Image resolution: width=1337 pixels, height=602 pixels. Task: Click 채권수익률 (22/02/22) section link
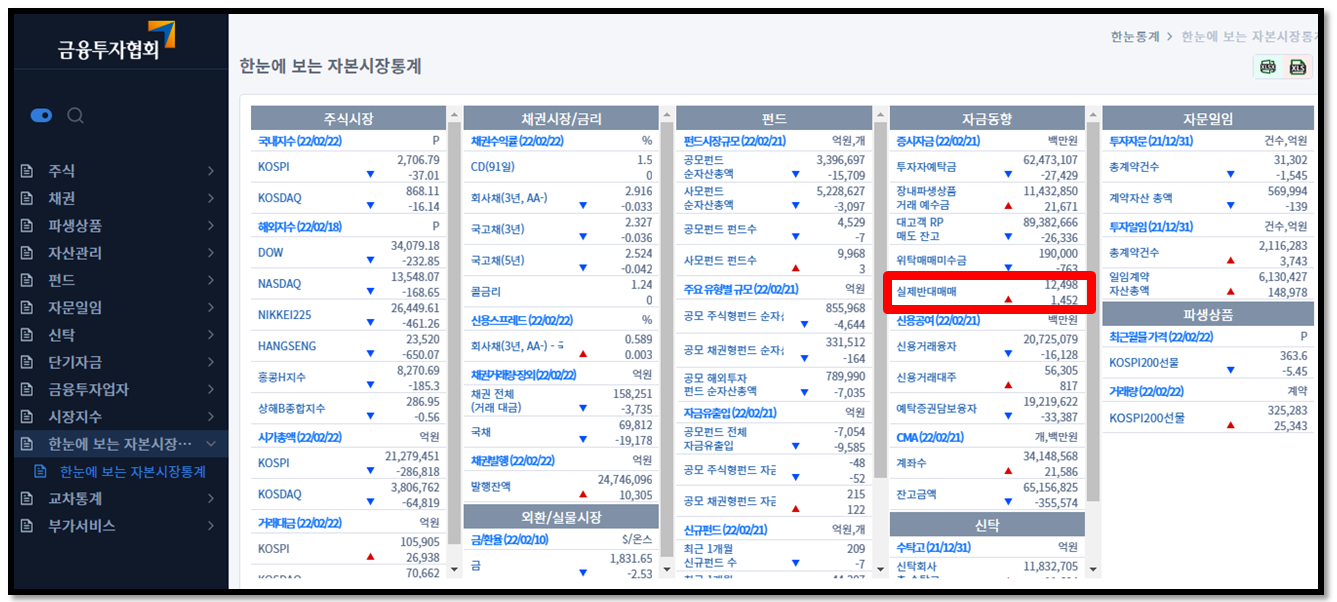517,141
